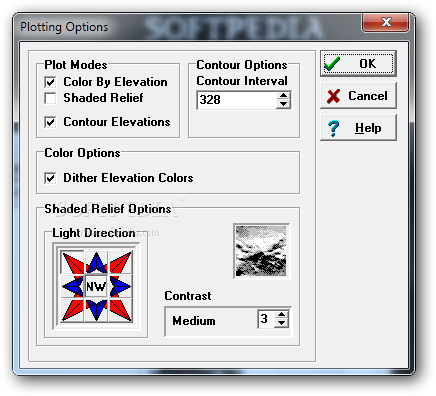Select the west light direction arrow
The image size is (436, 396).
tap(73, 286)
